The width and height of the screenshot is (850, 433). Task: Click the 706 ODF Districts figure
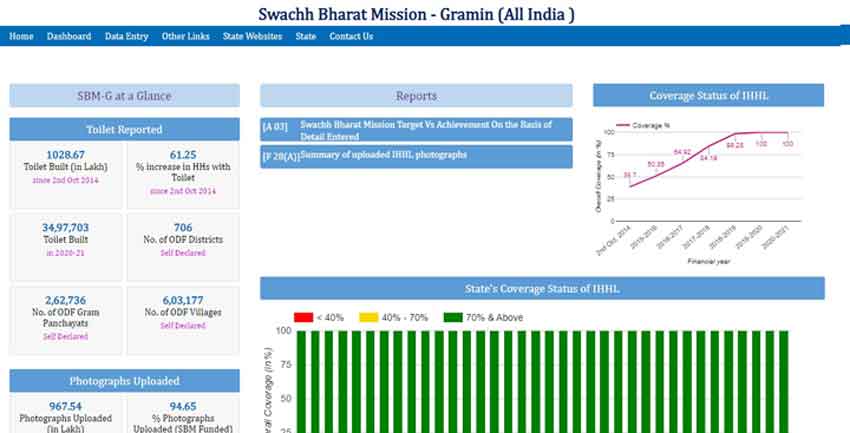(x=183, y=228)
